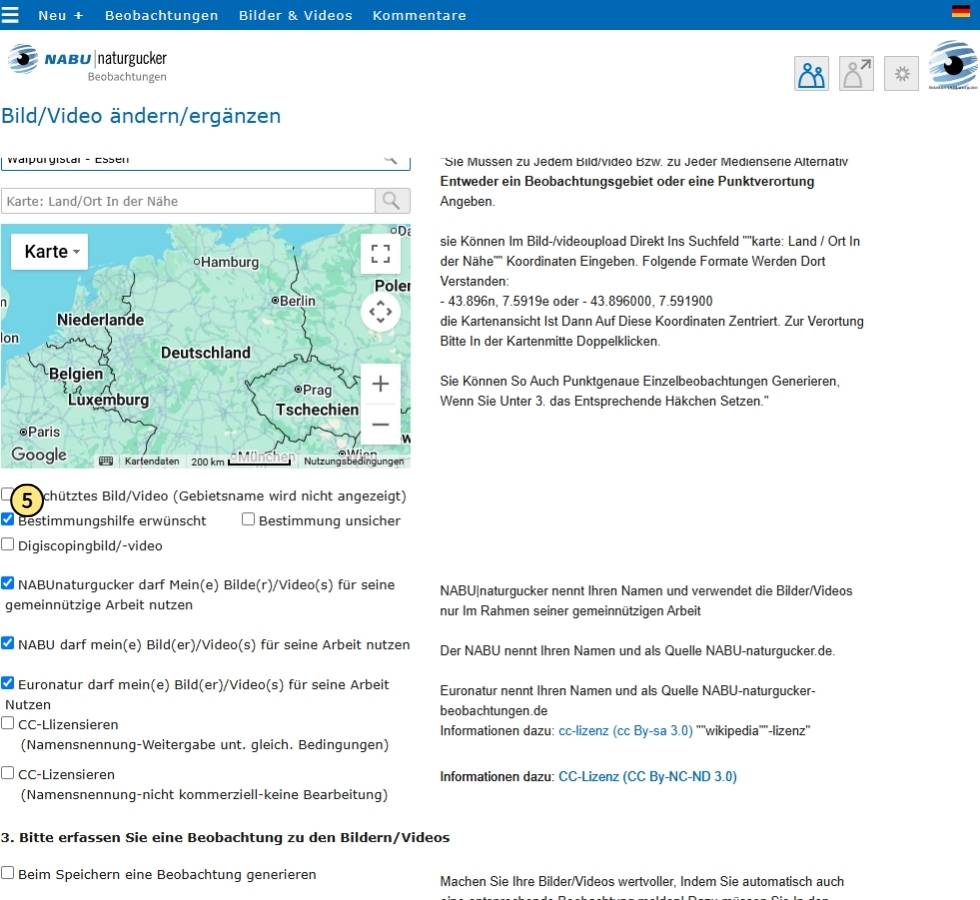The height and width of the screenshot is (900, 980).
Task: Click the search icon in area field
Action: (x=391, y=160)
